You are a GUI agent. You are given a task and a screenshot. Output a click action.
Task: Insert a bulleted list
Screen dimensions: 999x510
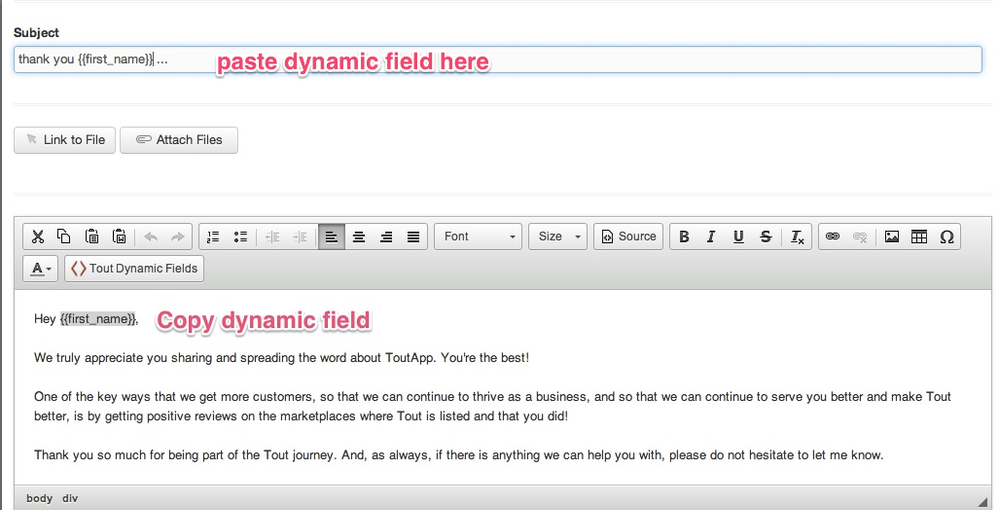240,237
